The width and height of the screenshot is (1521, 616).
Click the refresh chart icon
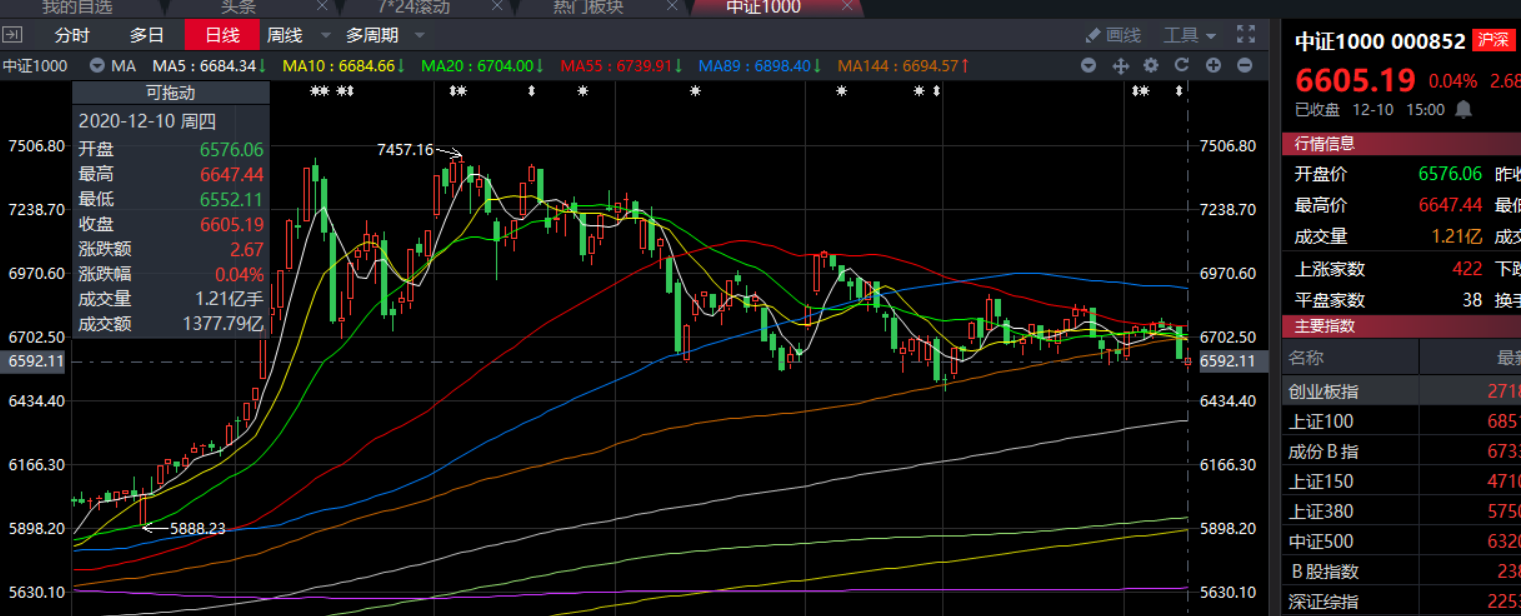coord(1181,66)
